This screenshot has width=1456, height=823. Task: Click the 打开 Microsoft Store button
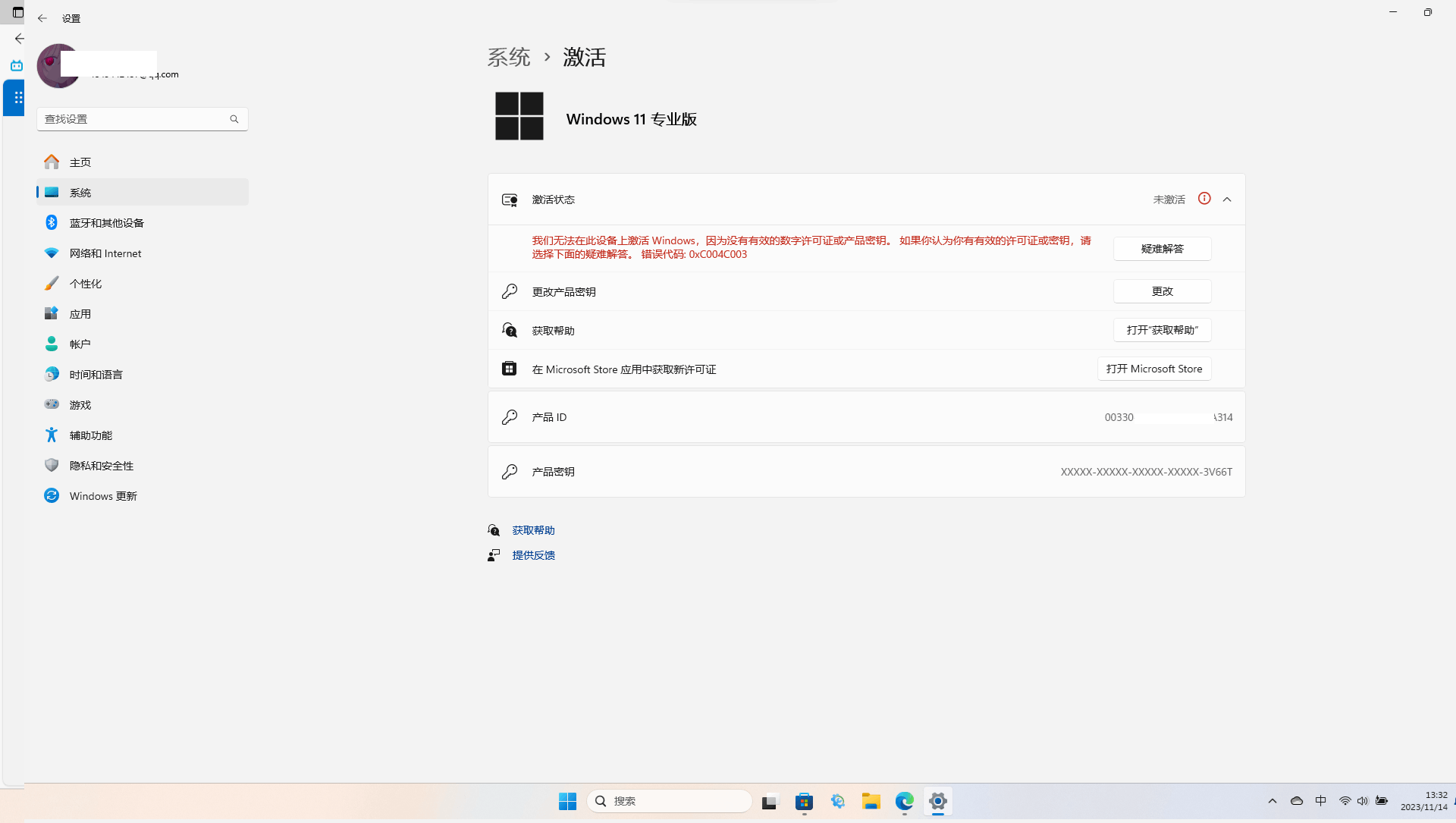point(1153,369)
